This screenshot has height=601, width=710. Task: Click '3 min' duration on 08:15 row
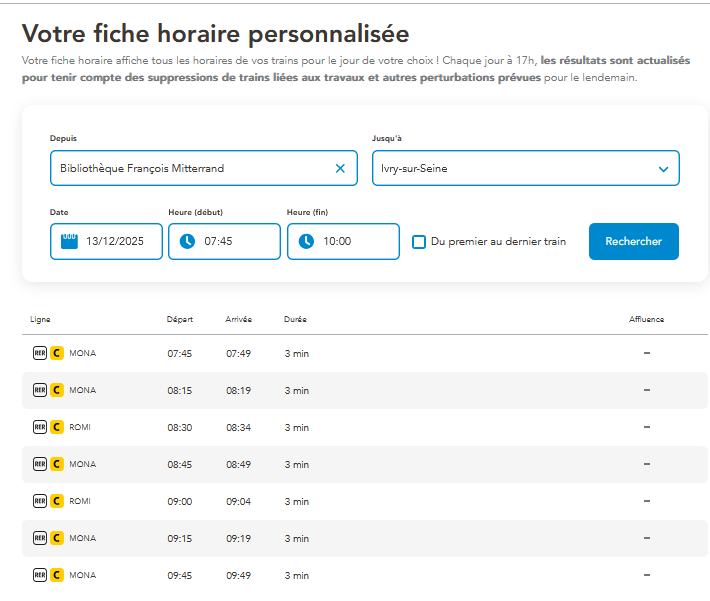pos(297,391)
